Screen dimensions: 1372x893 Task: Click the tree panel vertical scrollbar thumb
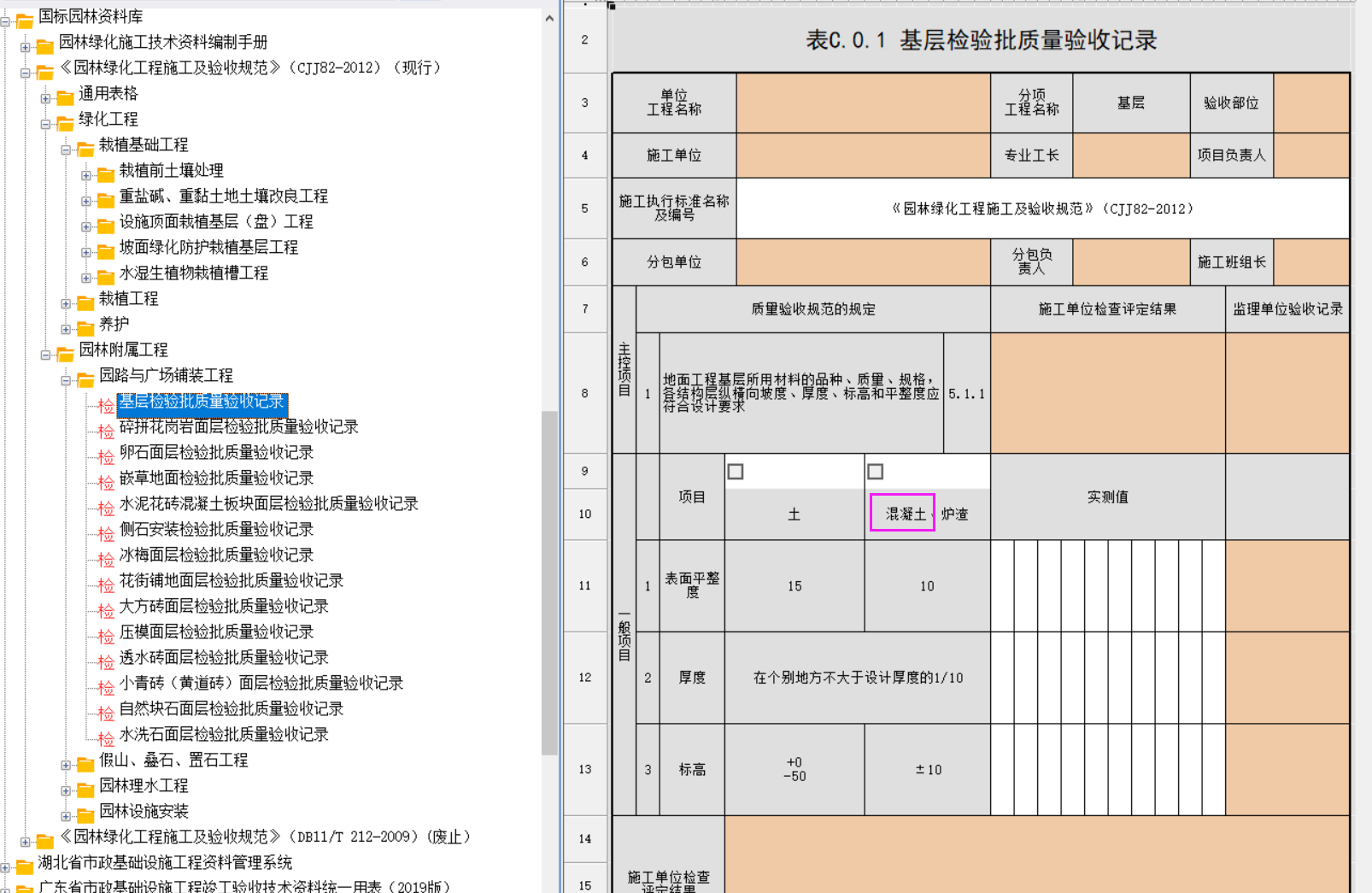tap(549, 581)
